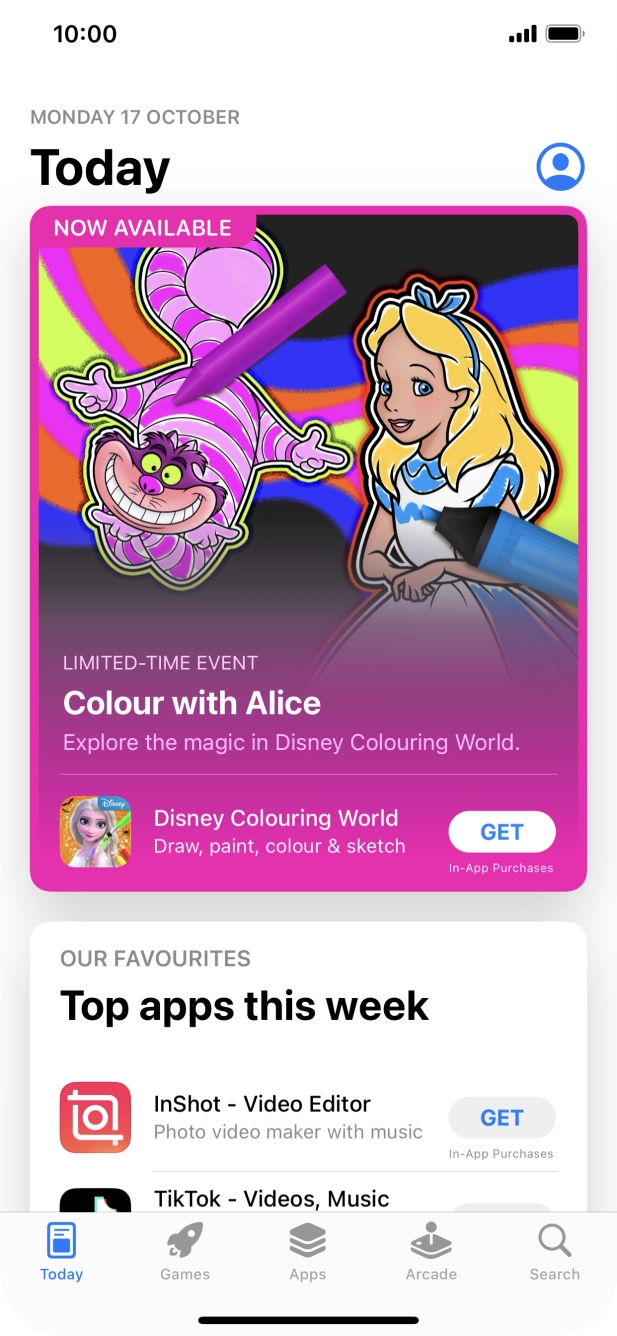Screen dimensions: 617x1336
Task: Tap the Disney Colouring World app icon
Action: pyautogui.click(x=95, y=831)
